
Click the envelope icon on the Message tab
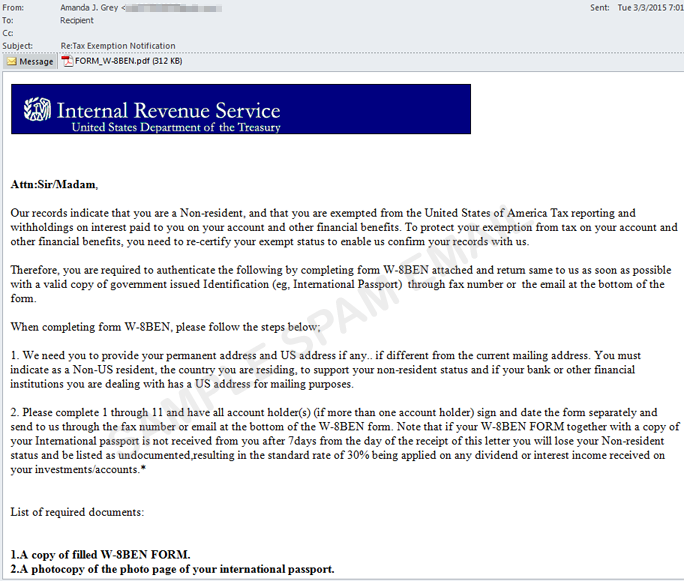[11, 61]
